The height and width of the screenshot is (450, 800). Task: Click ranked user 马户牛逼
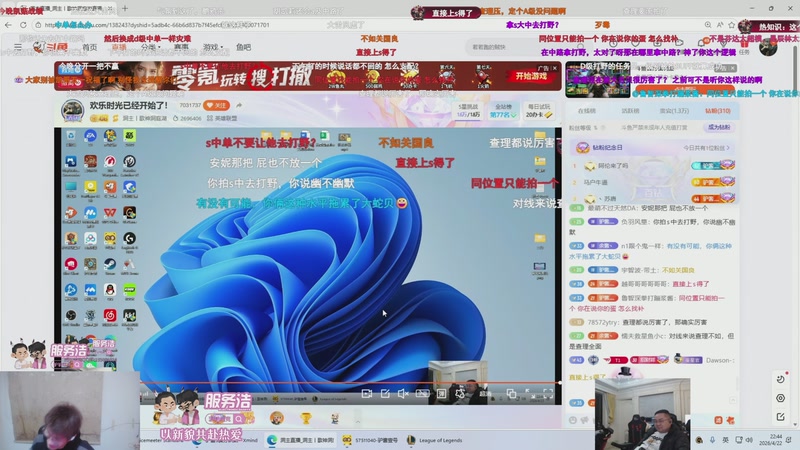[595, 182]
